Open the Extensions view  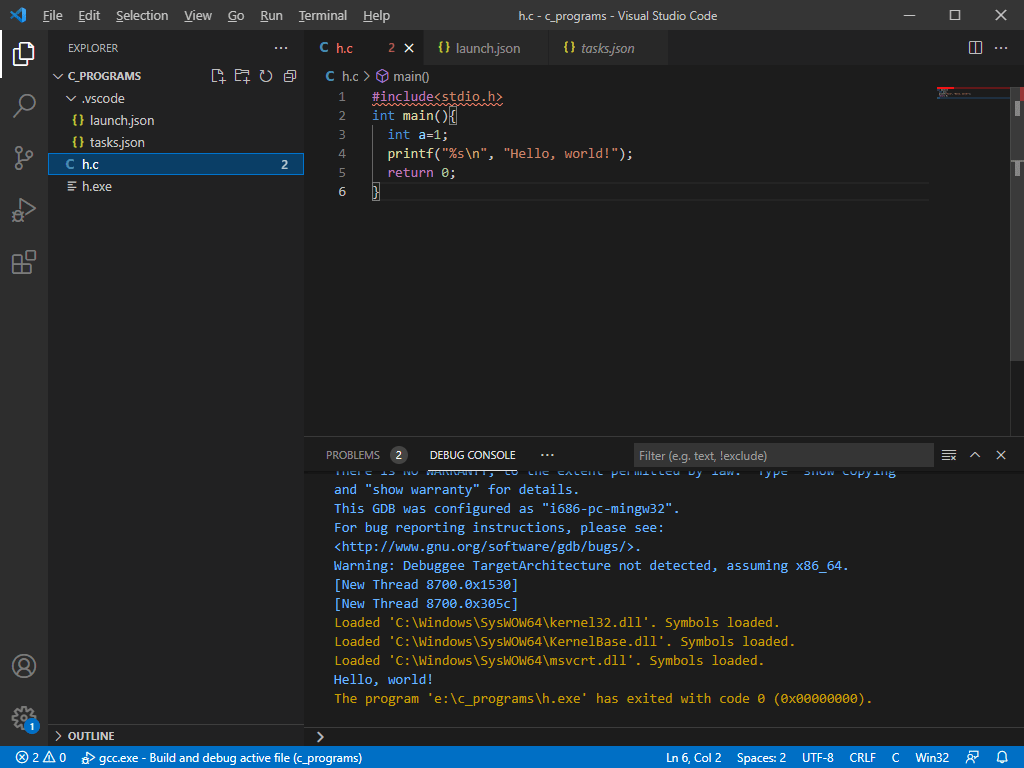pyautogui.click(x=24, y=262)
